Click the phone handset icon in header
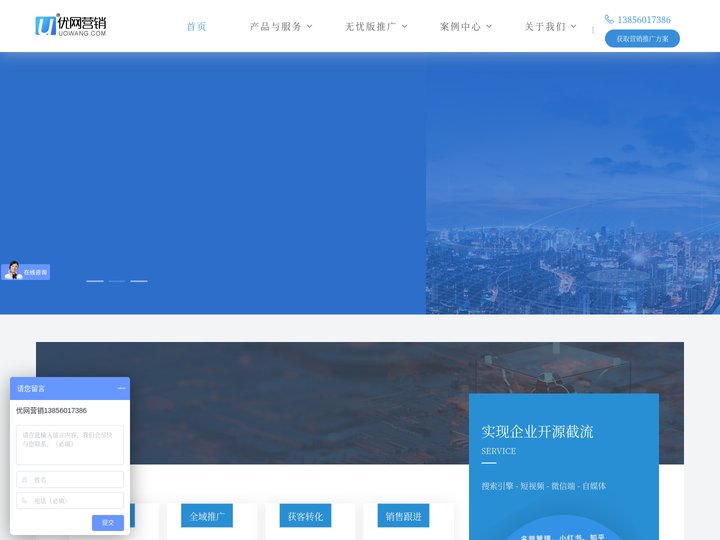 (609, 19)
